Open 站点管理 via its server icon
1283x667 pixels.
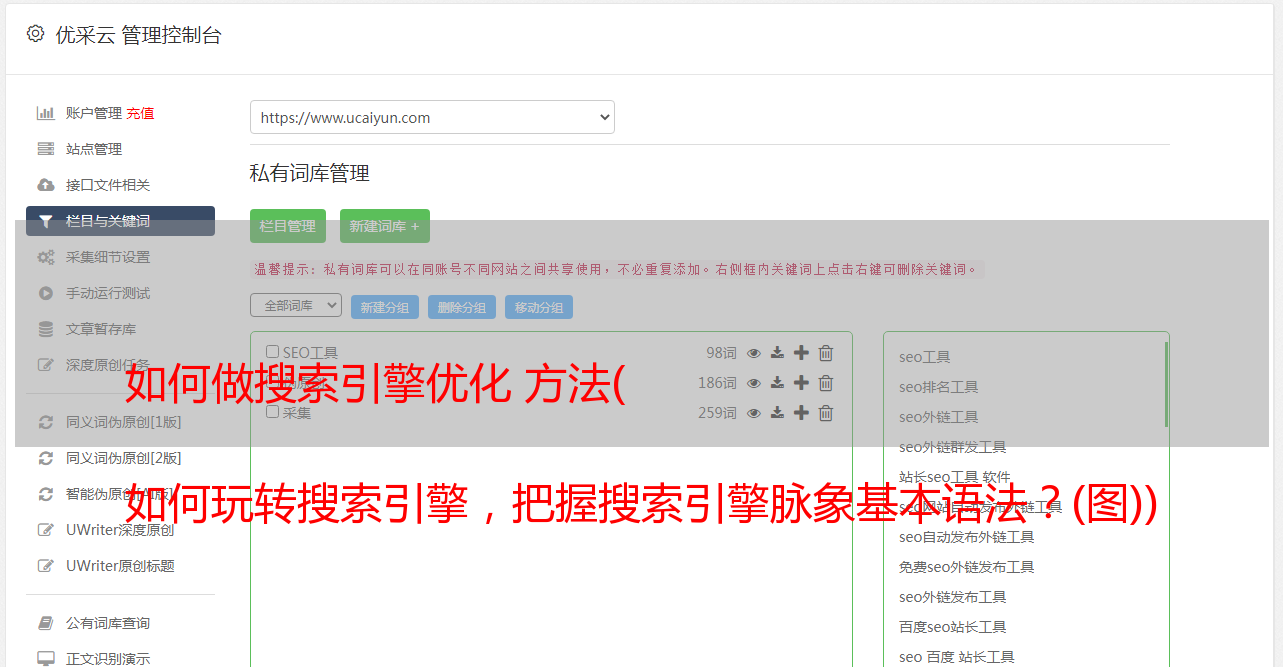coord(46,149)
